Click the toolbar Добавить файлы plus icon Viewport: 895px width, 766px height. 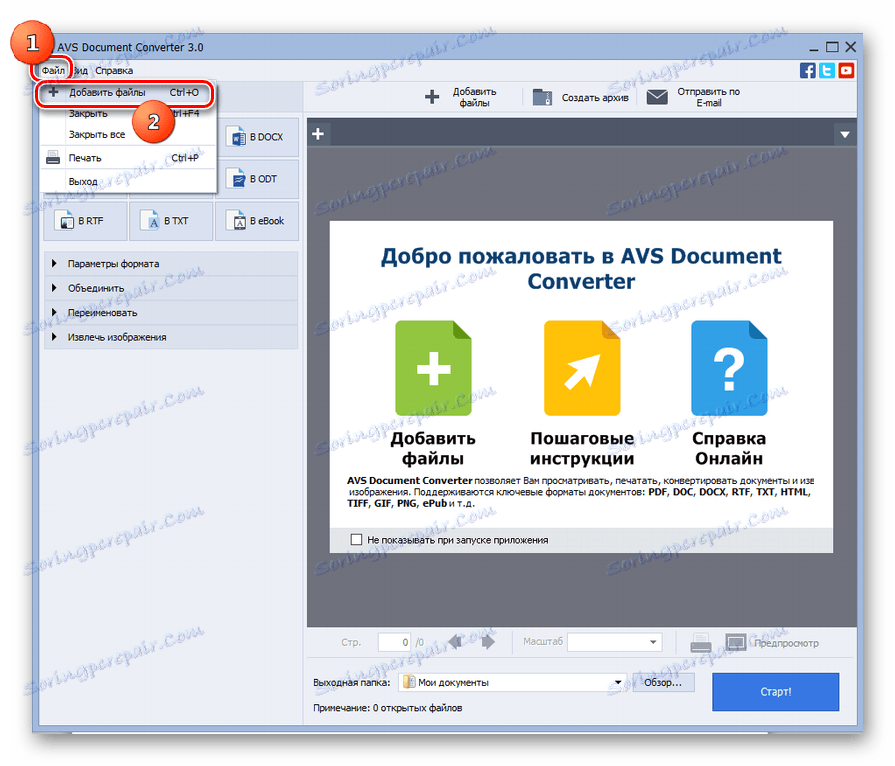pyautogui.click(x=432, y=97)
